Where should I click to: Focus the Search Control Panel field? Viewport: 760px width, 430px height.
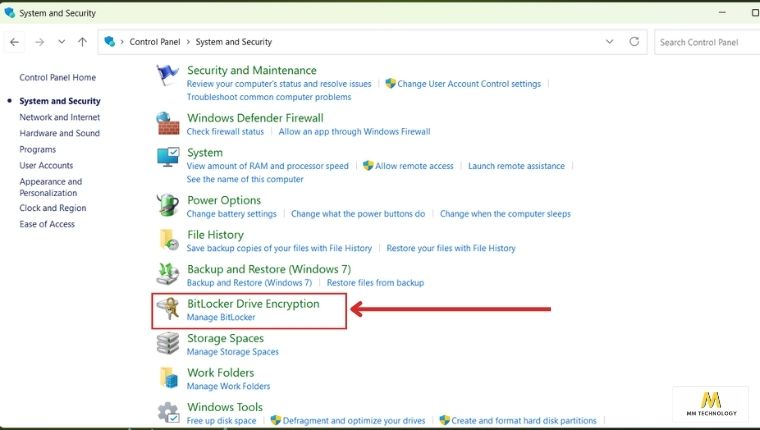(x=707, y=42)
